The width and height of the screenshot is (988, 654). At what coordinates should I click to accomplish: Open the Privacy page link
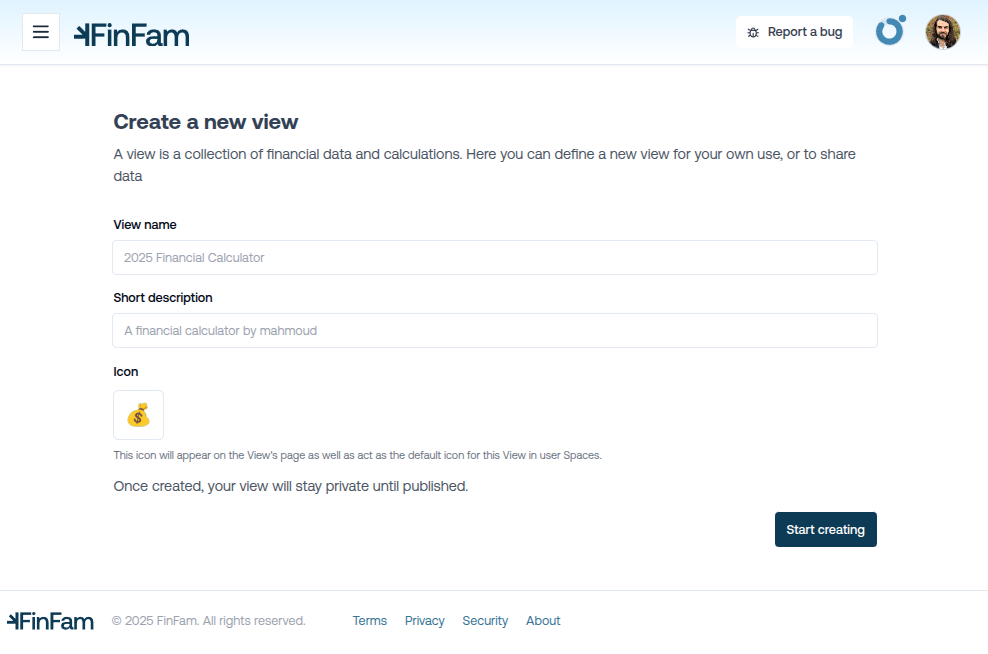pos(424,620)
